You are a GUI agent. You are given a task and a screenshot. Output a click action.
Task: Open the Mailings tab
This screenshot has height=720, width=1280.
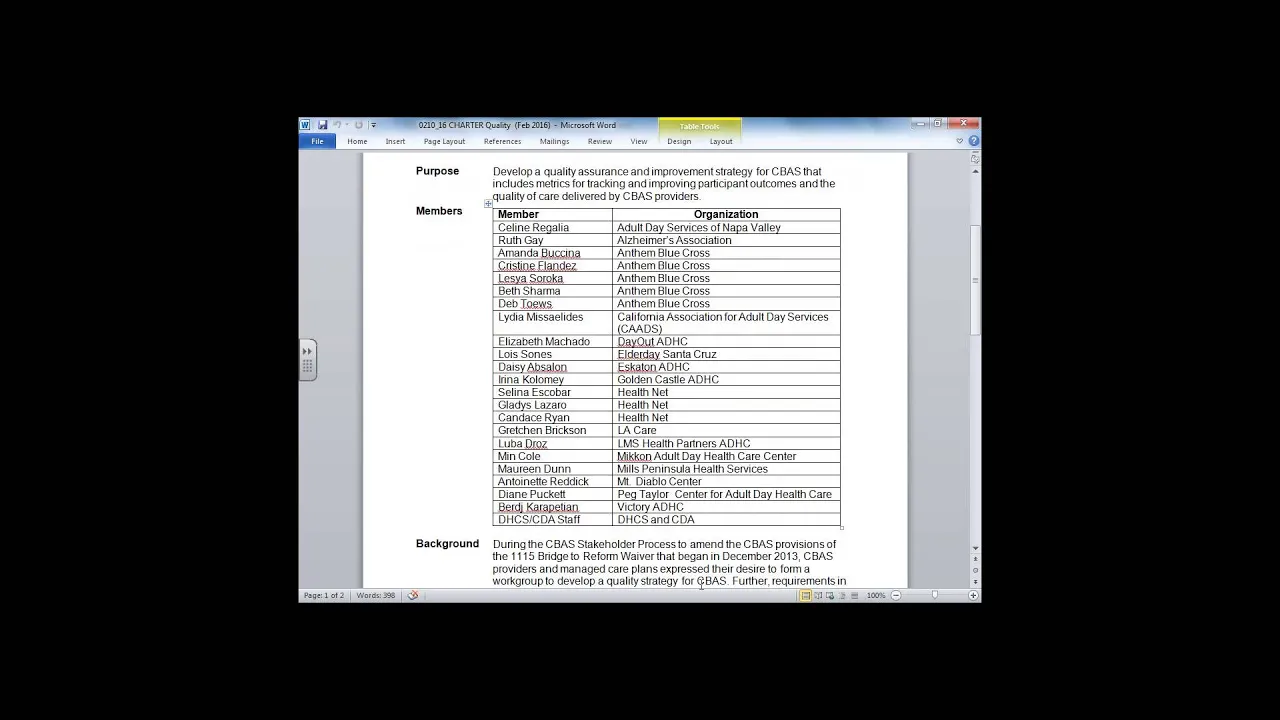pyautogui.click(x=554, y=141)
